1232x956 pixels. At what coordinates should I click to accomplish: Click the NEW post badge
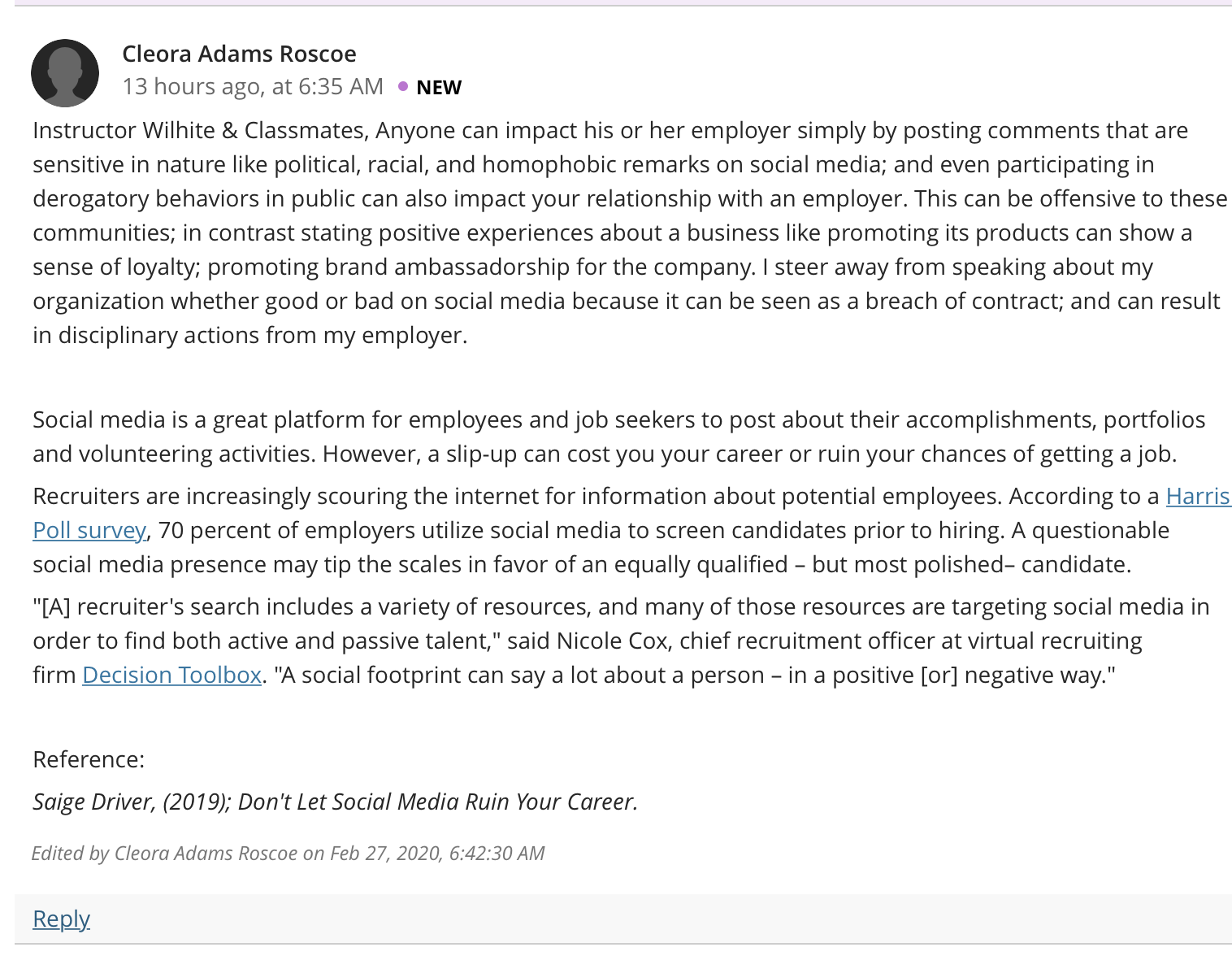pyautogui.click(x=439, y=87)
